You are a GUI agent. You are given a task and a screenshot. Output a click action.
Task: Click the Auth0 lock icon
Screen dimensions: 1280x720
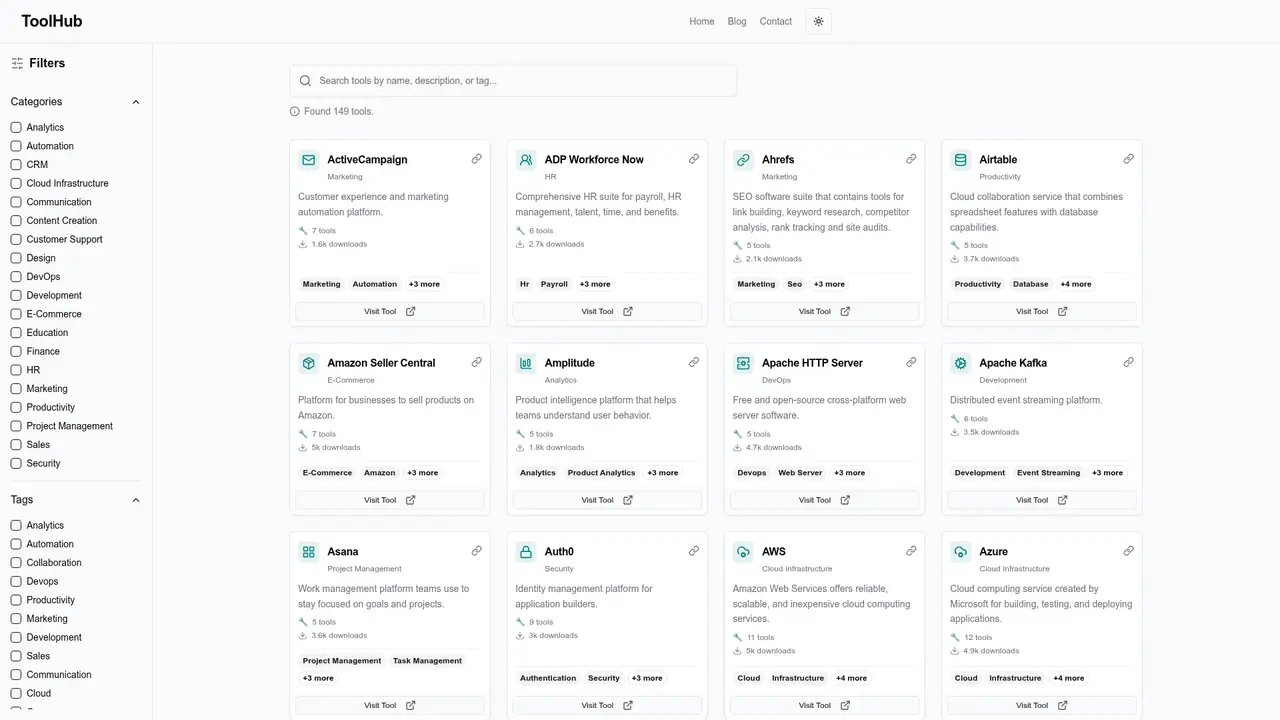[x=526, y=552]
